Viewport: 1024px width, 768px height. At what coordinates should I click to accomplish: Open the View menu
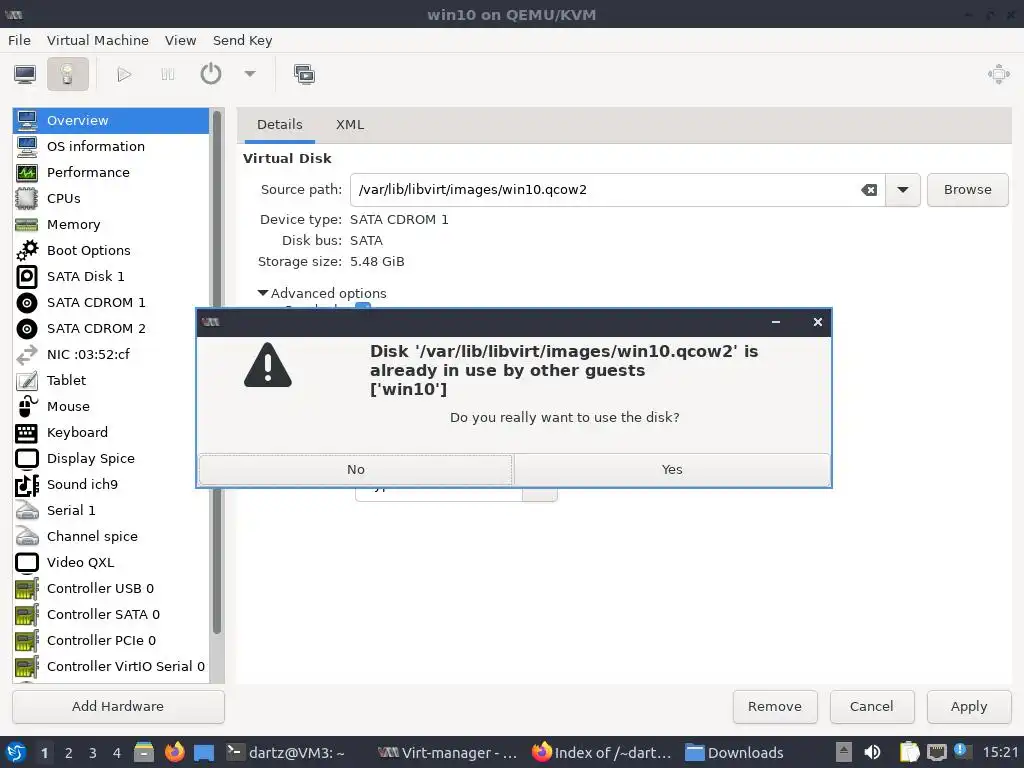pyautogui.click(x=180, y=40)
